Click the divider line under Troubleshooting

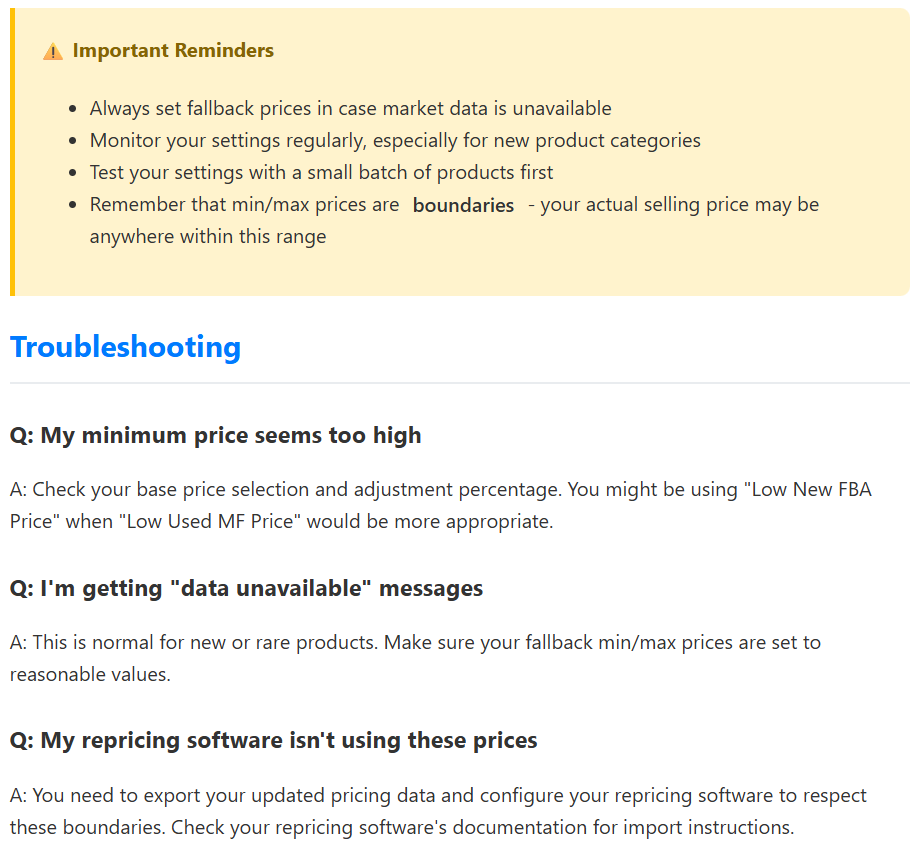coord(460,383)
